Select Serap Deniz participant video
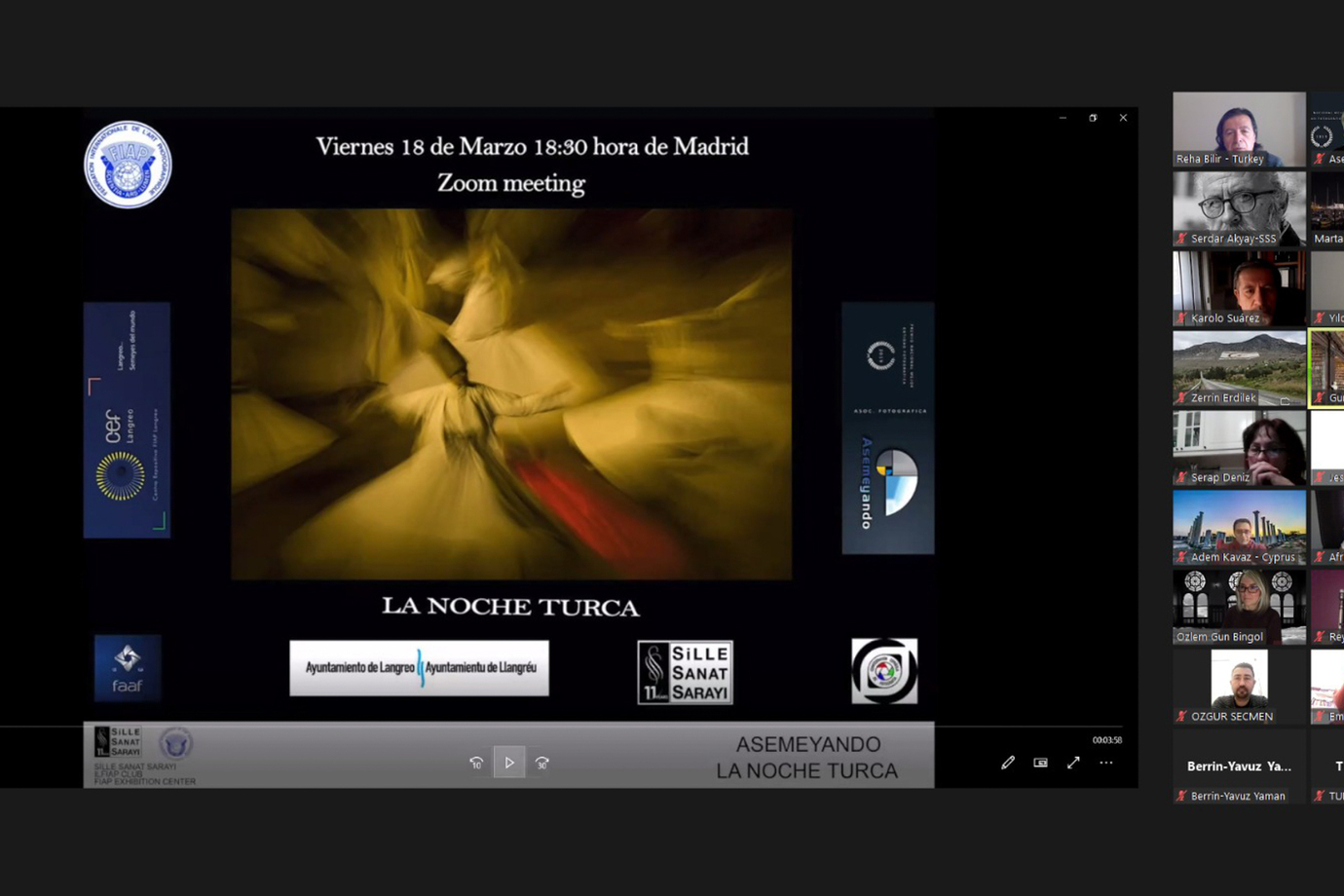The height and width of the screenshot is (896, 1344). [1239, 447]
